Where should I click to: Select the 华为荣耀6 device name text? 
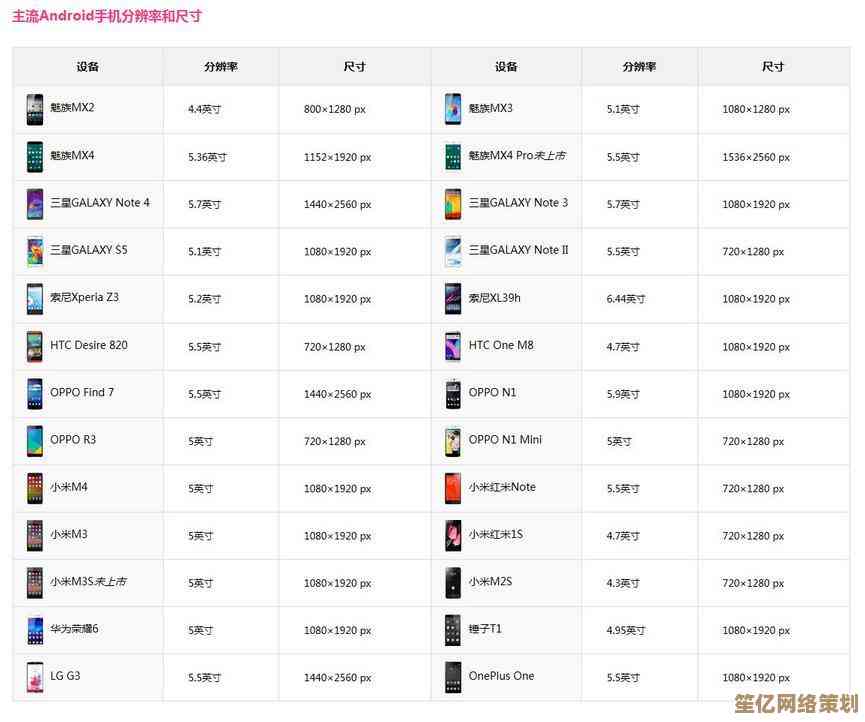point(74,629)
